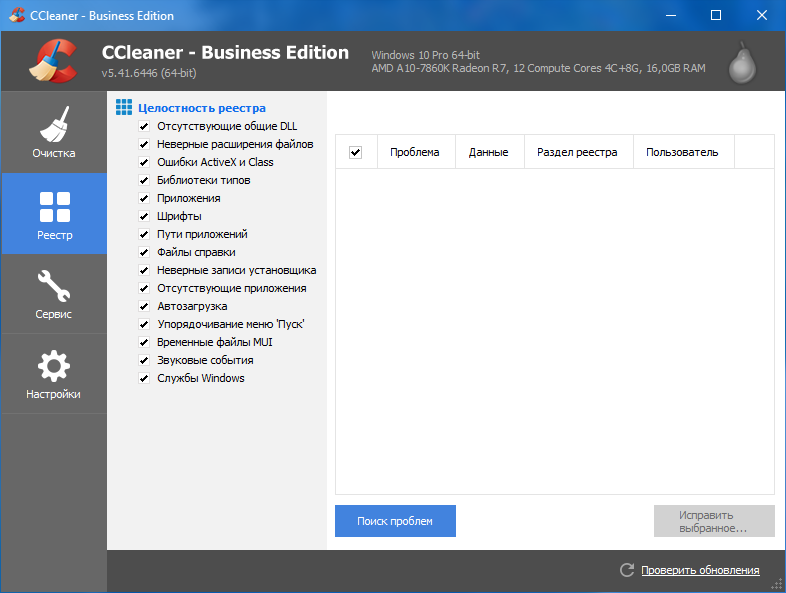Click the Целостность реестра grid icon
The width and height of the screenshot is (786, 593).
pyautogui.click(x=124, y=107)
